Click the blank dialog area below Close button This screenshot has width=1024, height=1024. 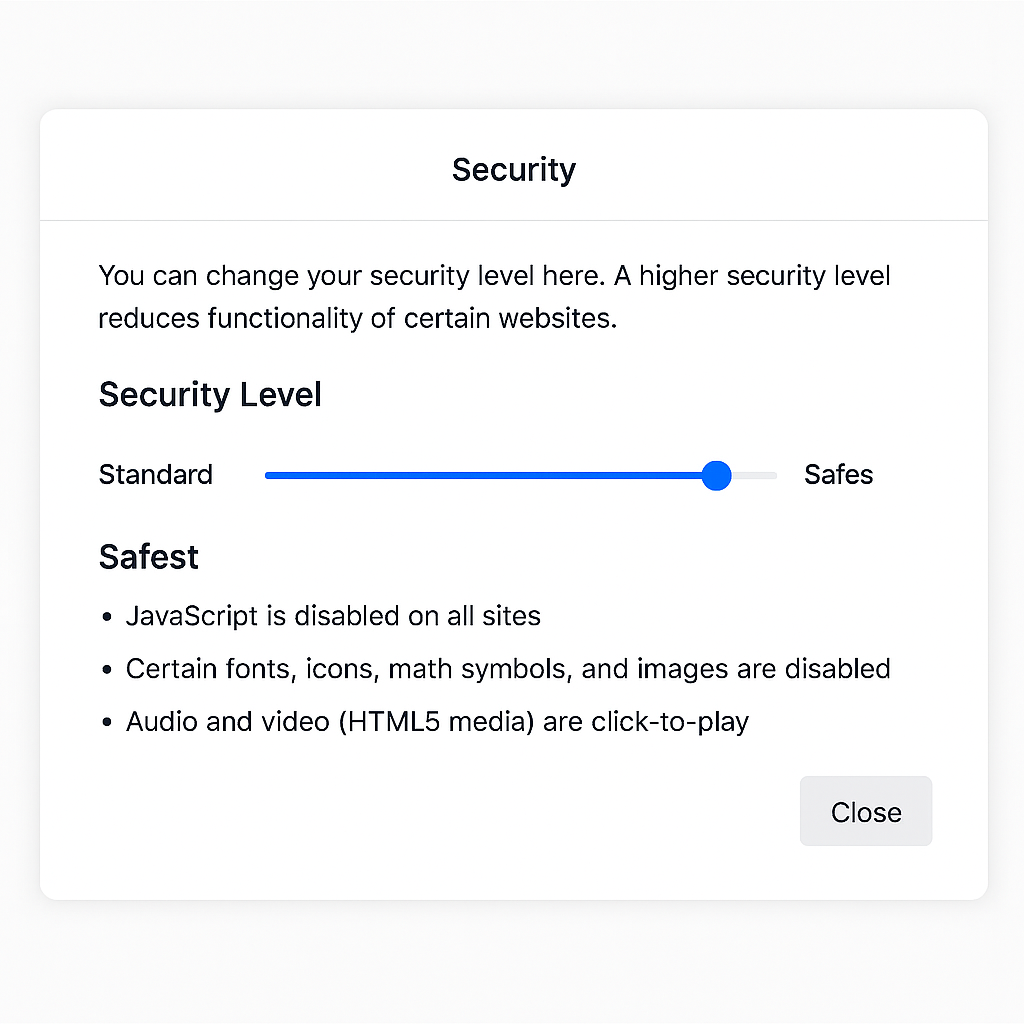513,870
